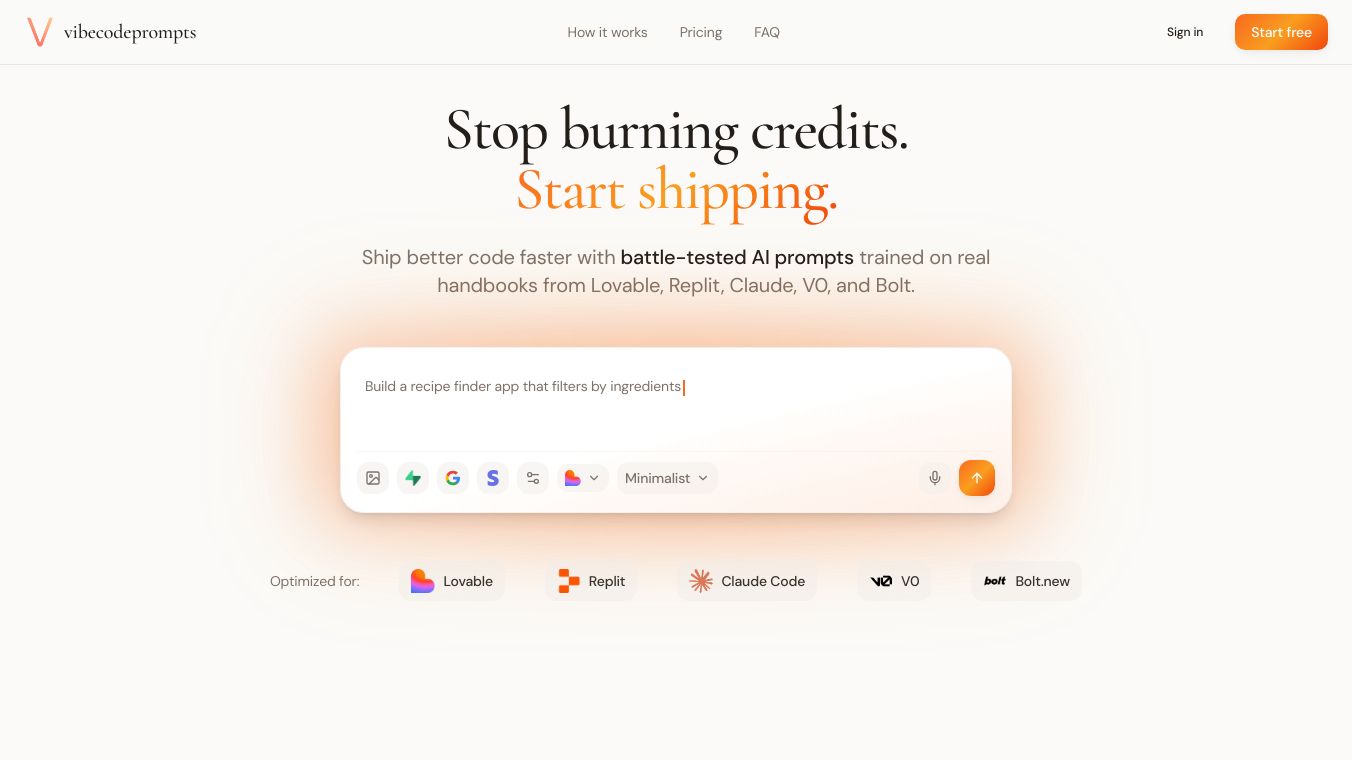Select the Bolt.new platform chip

1026,581
